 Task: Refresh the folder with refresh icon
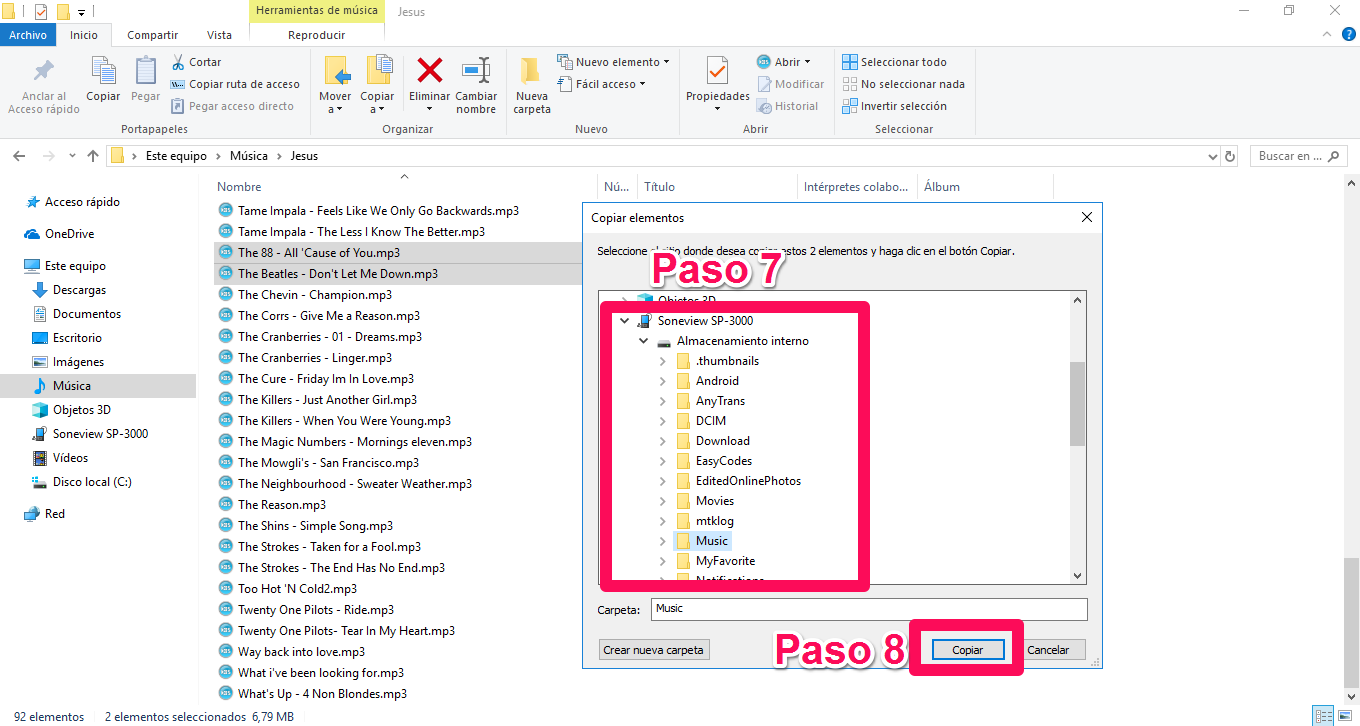(x=1230, y=156)
